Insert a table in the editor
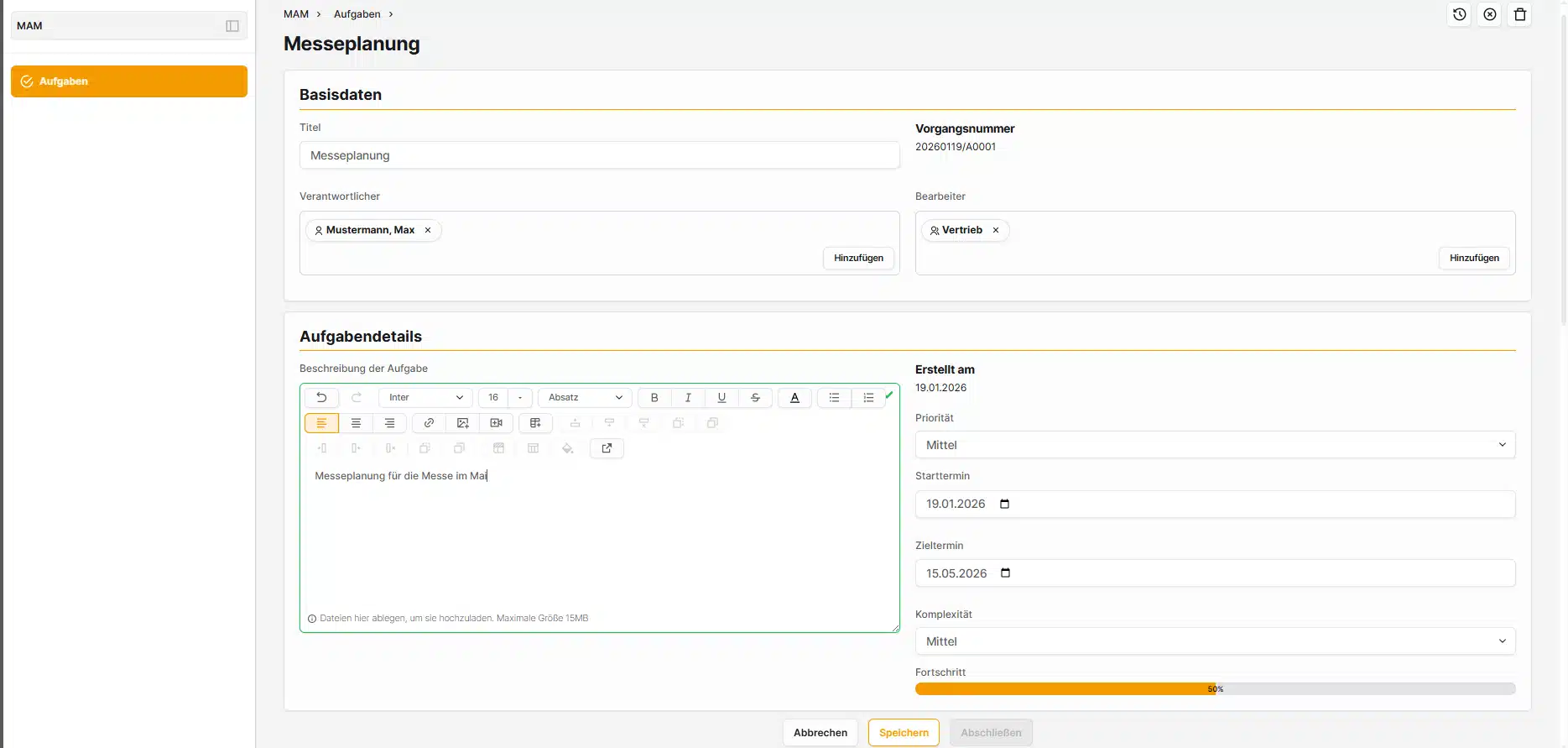Screen dimensions: 1568x748 [535, 423]
